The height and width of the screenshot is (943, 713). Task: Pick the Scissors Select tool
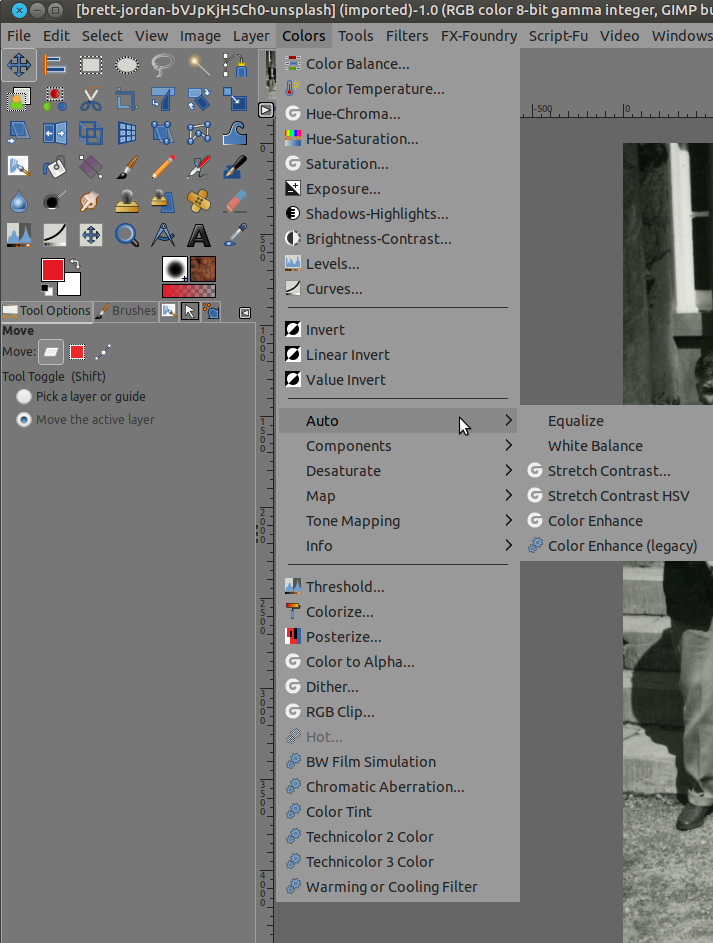(x=90, y=100)
